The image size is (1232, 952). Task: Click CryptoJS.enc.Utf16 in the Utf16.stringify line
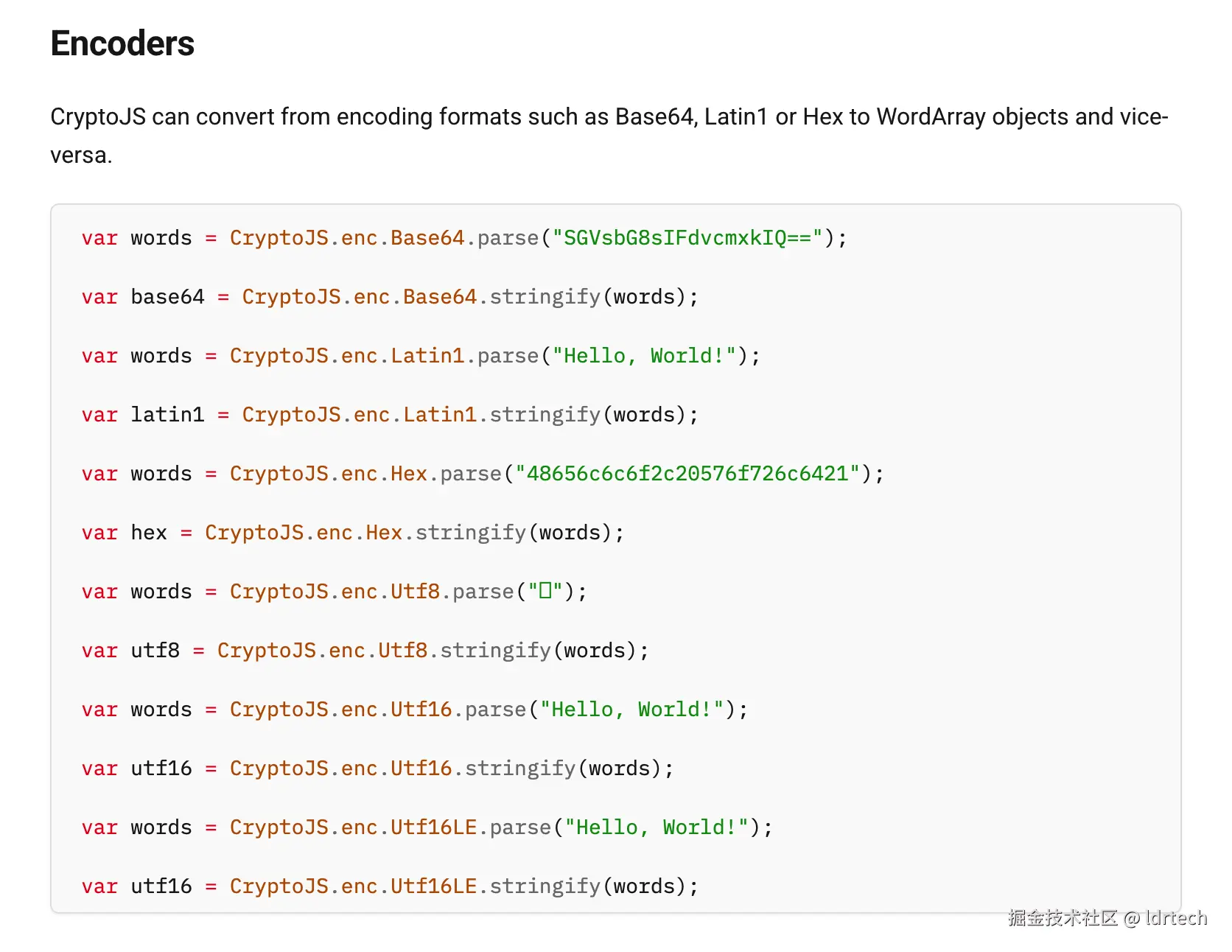[340, 769]
